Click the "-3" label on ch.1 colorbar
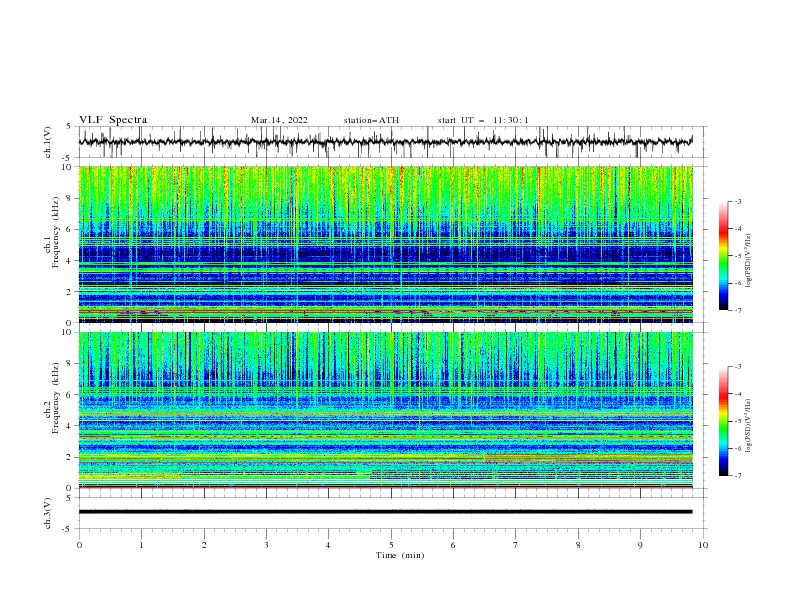The height and width of the screenshot is (612, 792). coord(737,201)
